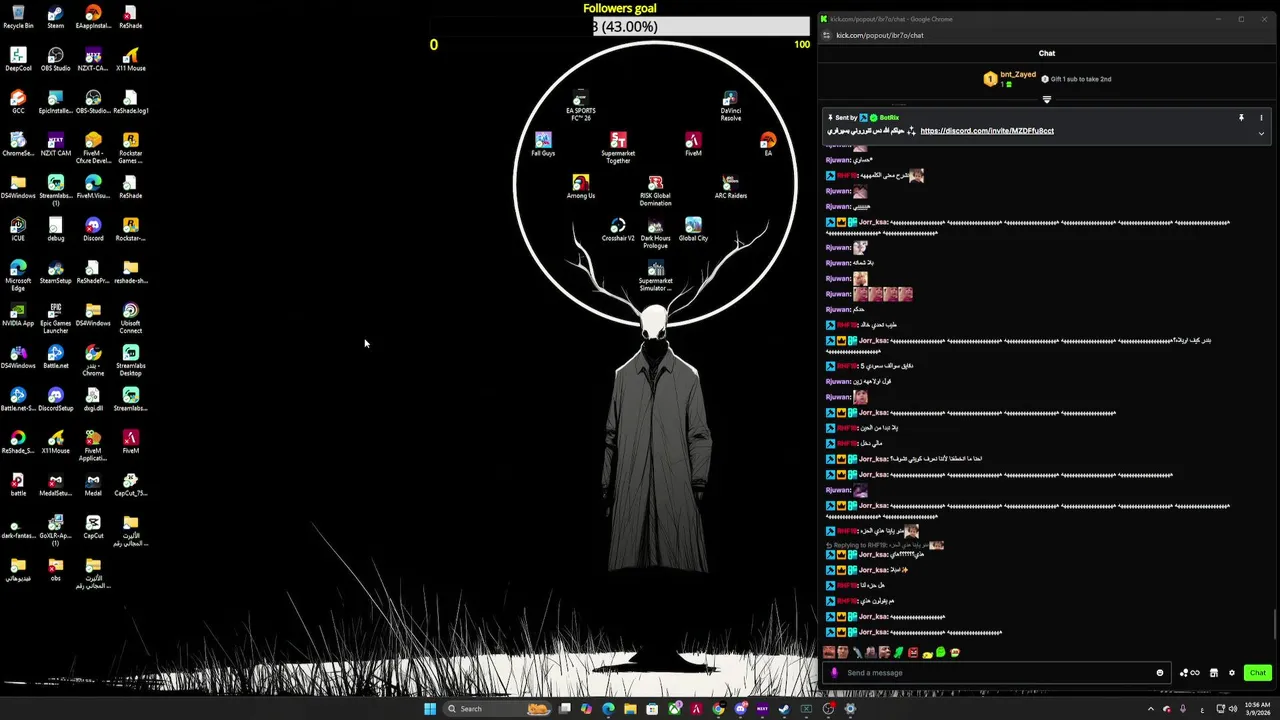The height and width of the screenshot is (720, 1280).
Task: Open the emote picker in message box
Action: point(1160,673)
